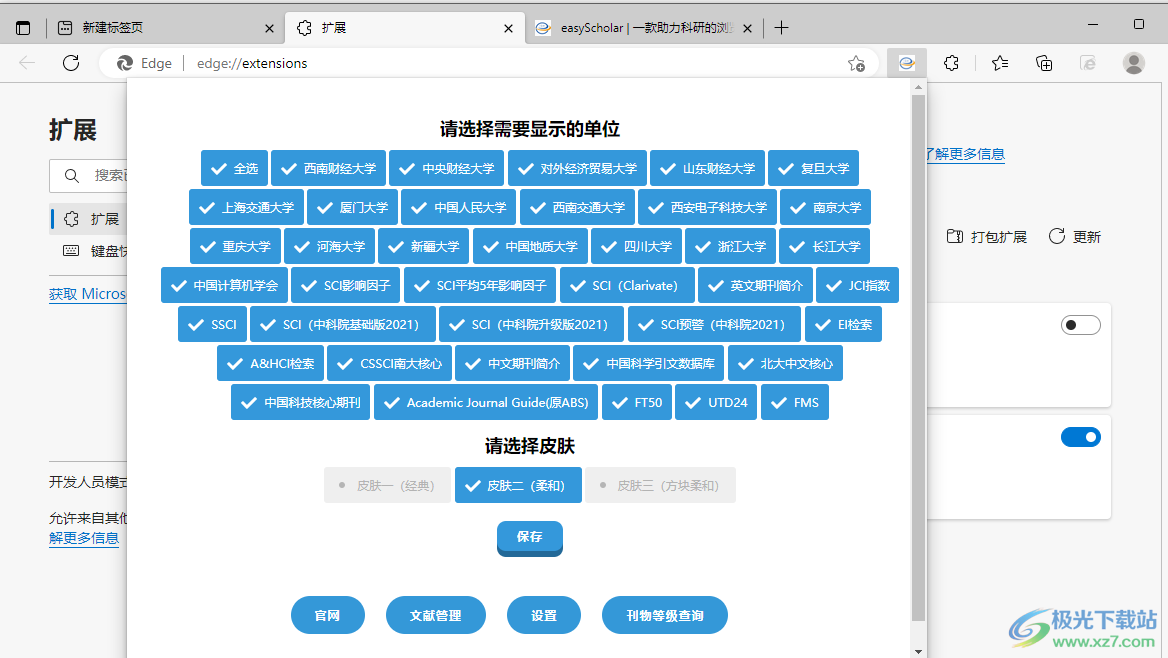
Task: Click the back arrow navigation icon
Action: (27, 63)
